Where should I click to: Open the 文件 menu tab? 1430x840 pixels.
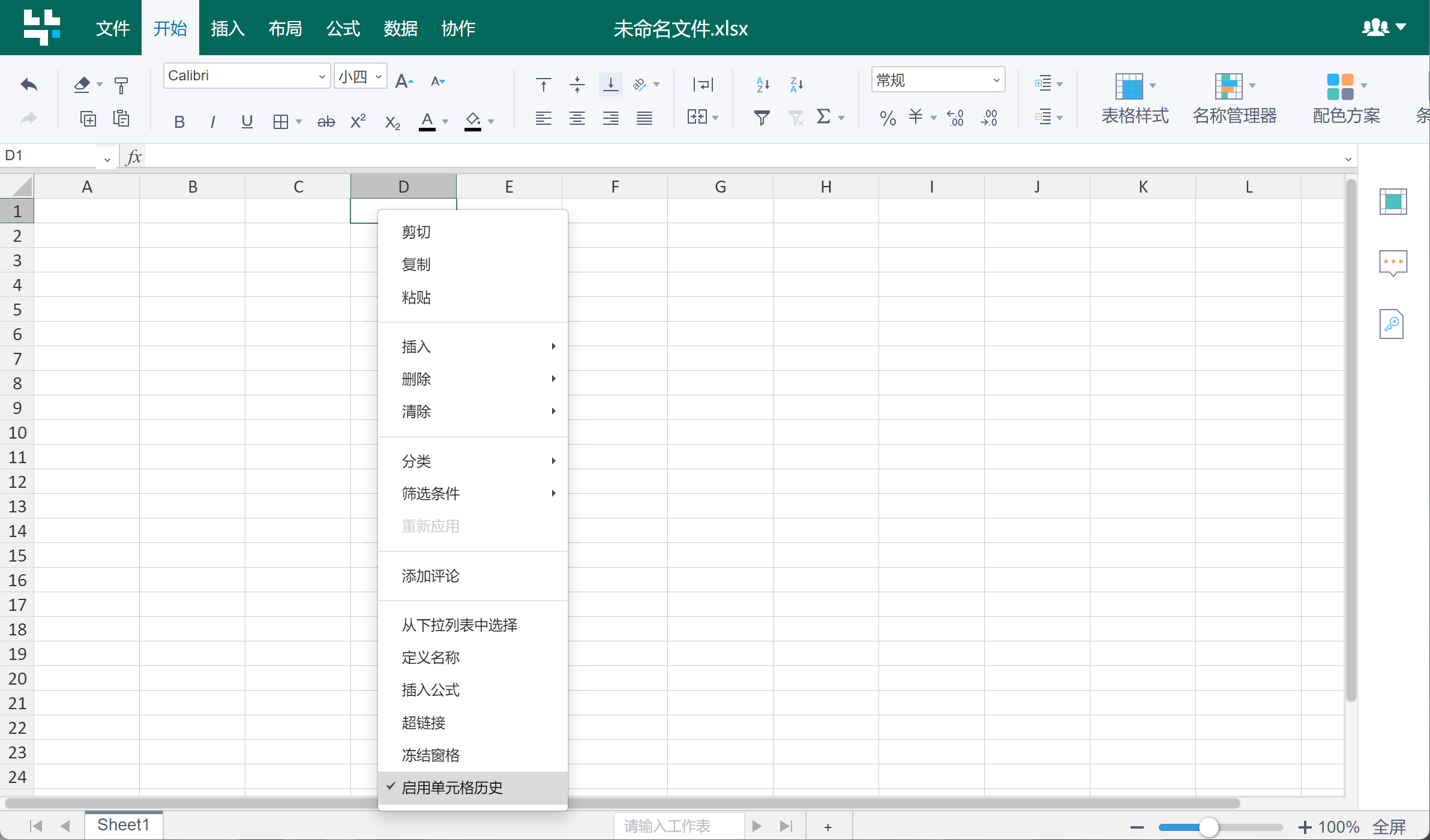coord(113,28)
